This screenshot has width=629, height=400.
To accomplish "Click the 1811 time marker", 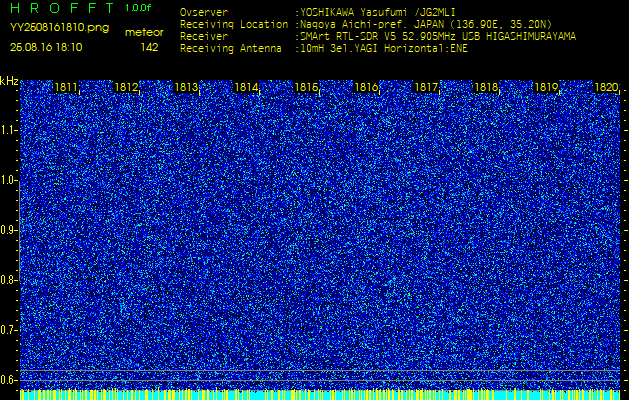I will (x=66, y=87).
